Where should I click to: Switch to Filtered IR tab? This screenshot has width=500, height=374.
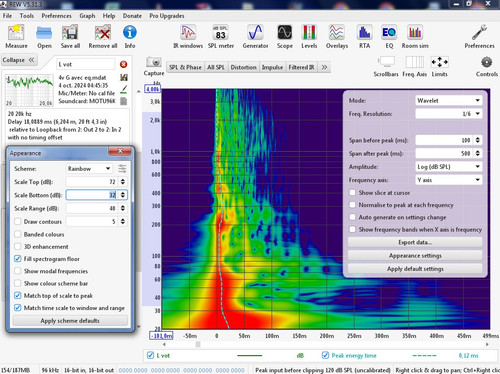click(301, 67)
